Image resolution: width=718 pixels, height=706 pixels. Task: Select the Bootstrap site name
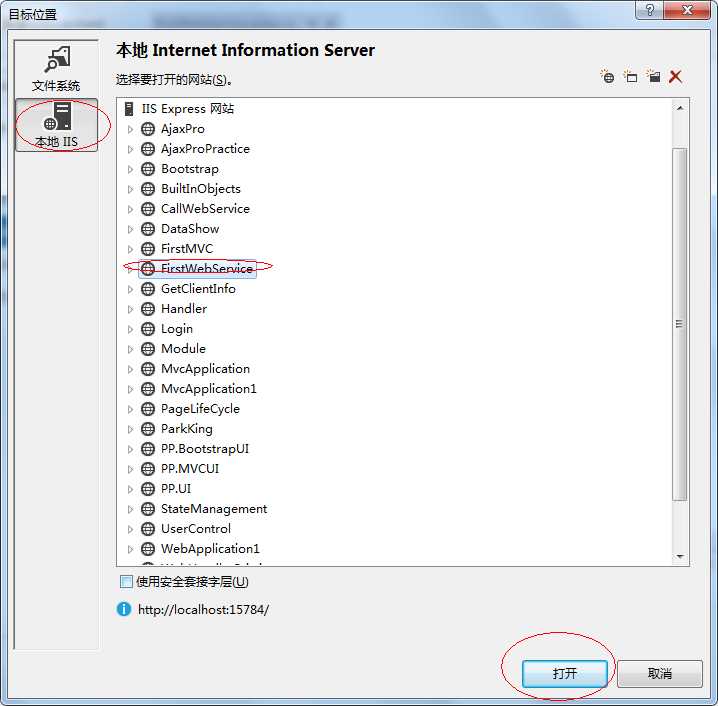click(190, 169)
